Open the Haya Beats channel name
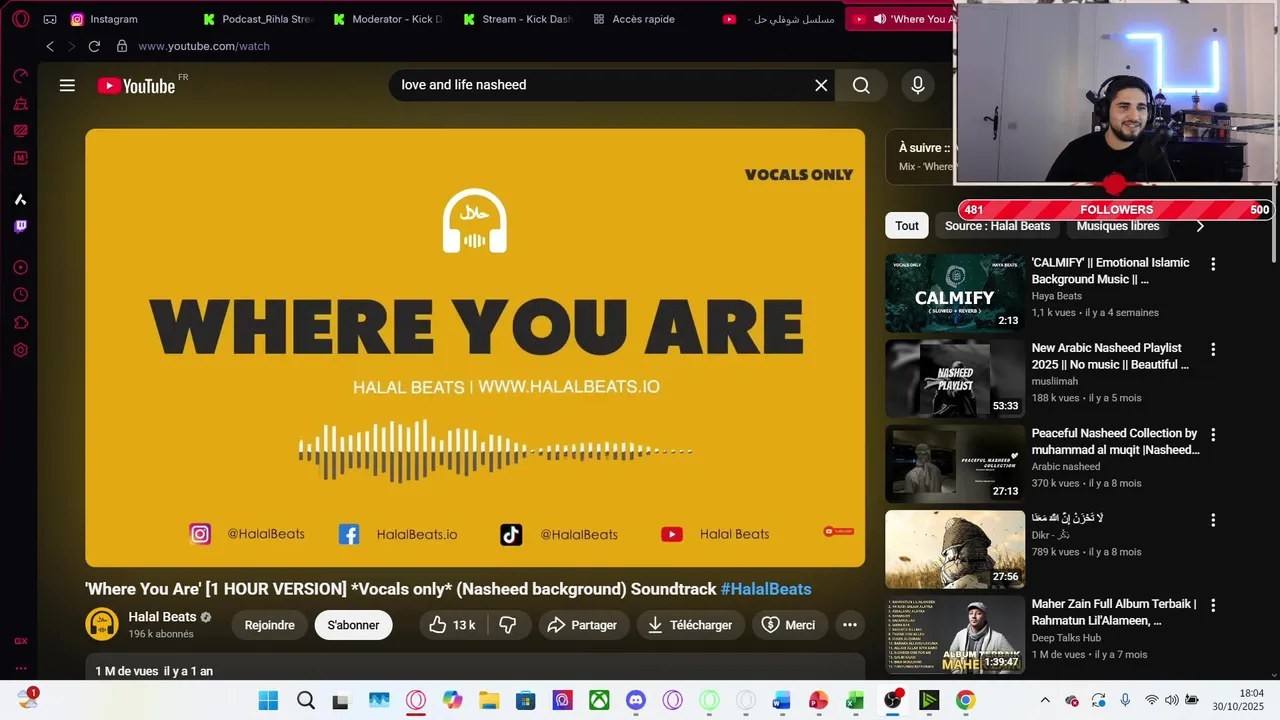This screenshot has height=720, width=1280. pyautogui.click(x=1057, y=296)
